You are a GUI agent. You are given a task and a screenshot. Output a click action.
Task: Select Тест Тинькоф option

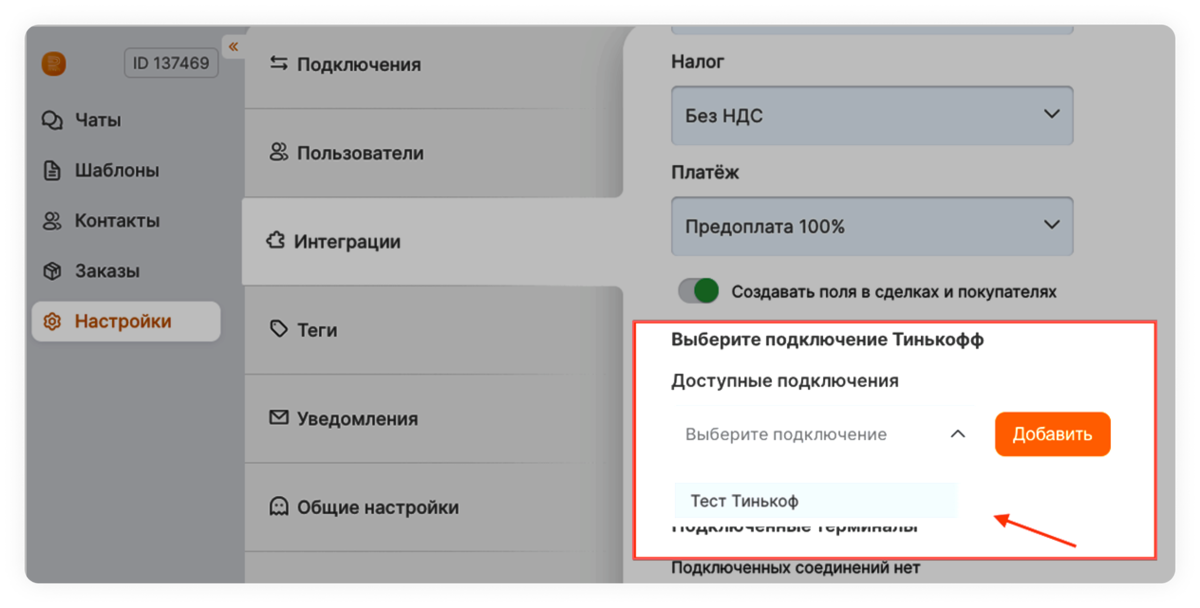click(x=815, y=501)
